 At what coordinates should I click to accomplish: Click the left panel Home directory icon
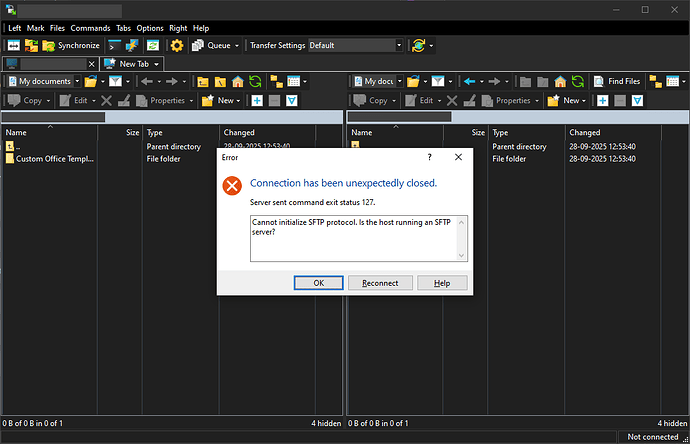(237, 81)
